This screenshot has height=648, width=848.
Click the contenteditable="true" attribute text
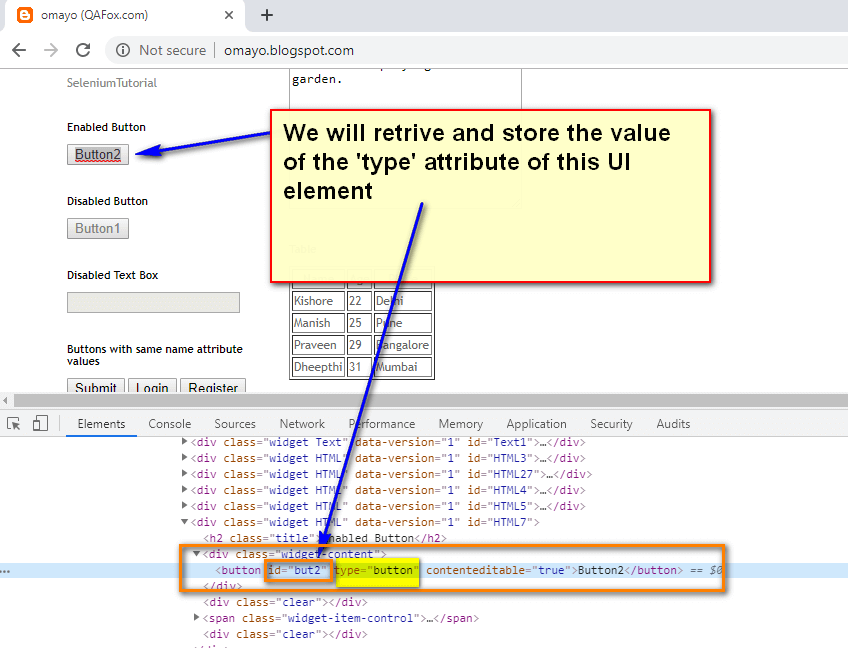(x=498, y=570)
